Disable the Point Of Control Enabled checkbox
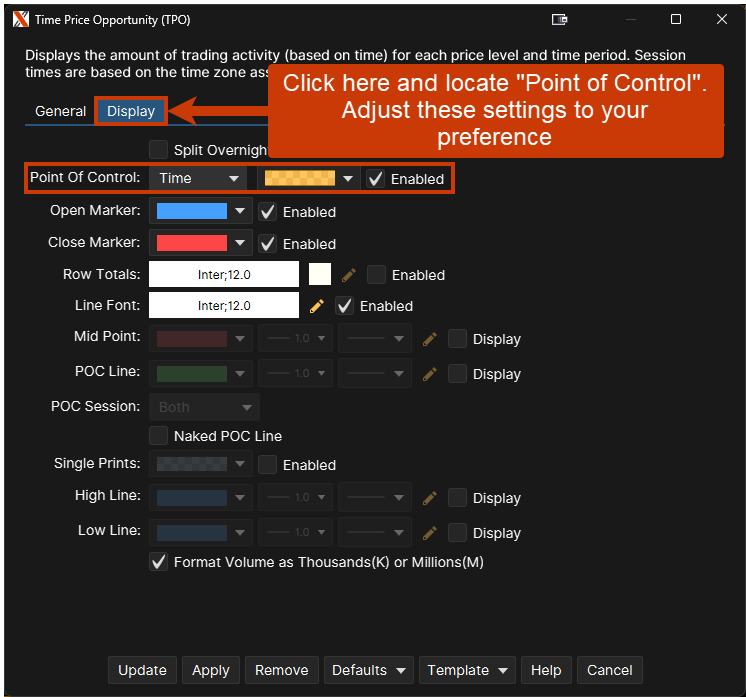746x697 pixels. pos(376,179)
